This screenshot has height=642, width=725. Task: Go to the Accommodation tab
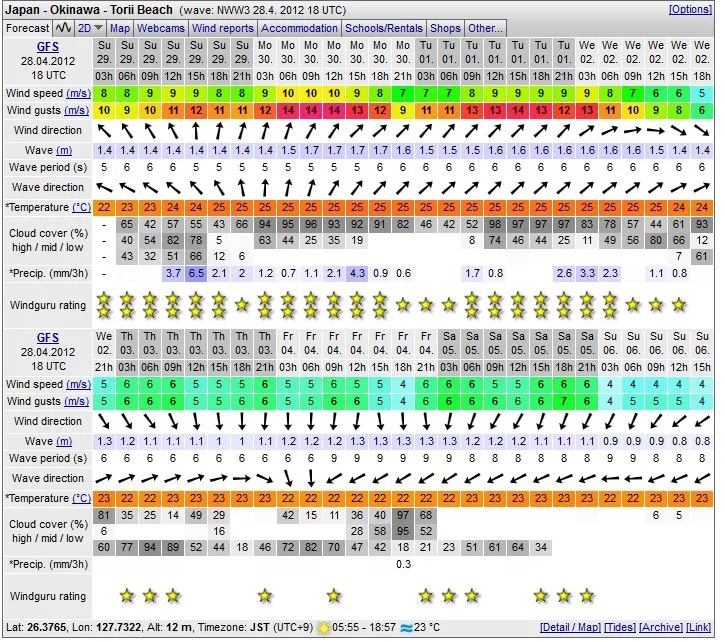(299, 28)
